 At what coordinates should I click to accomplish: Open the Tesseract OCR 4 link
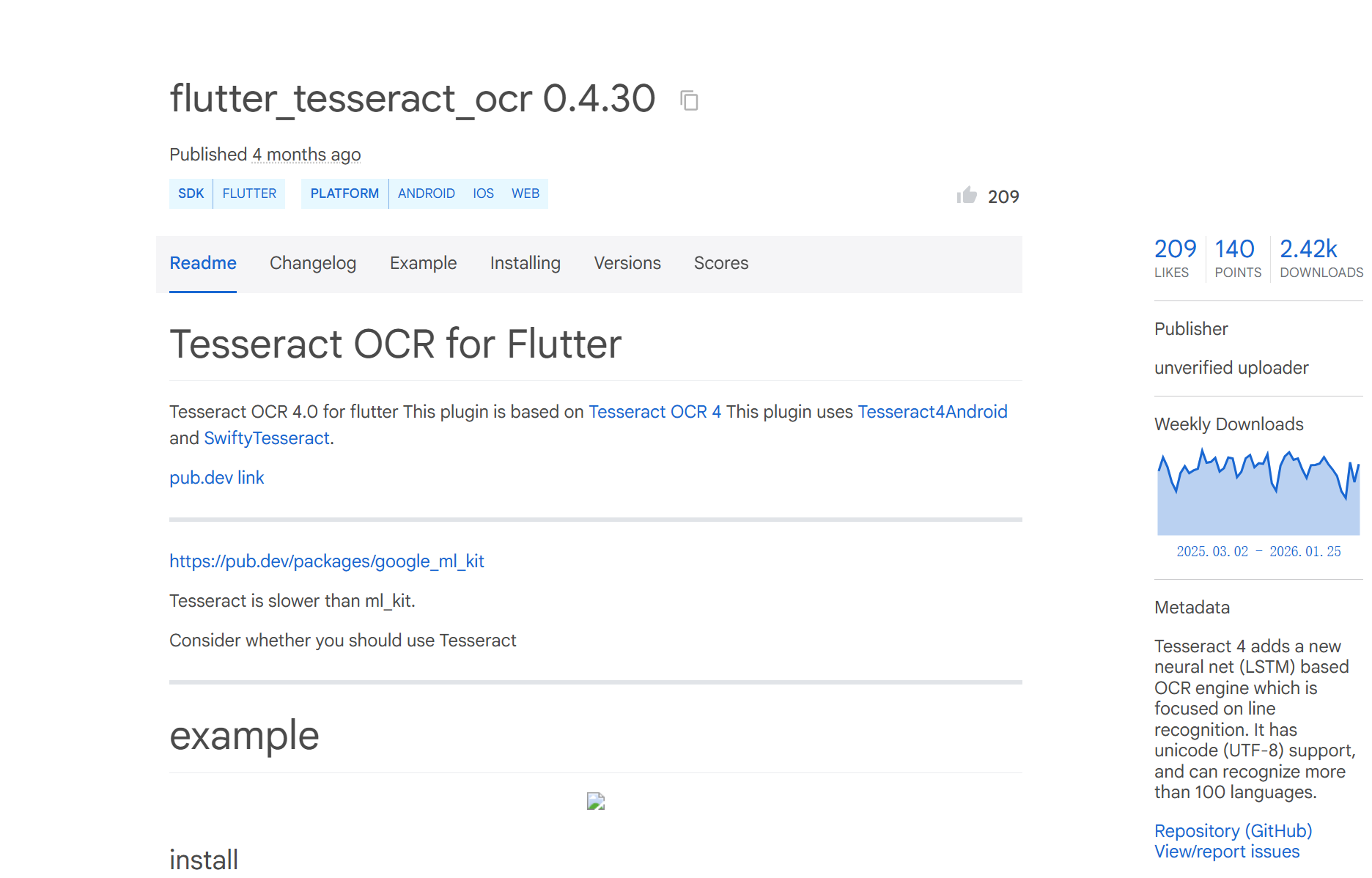point(654,412)
